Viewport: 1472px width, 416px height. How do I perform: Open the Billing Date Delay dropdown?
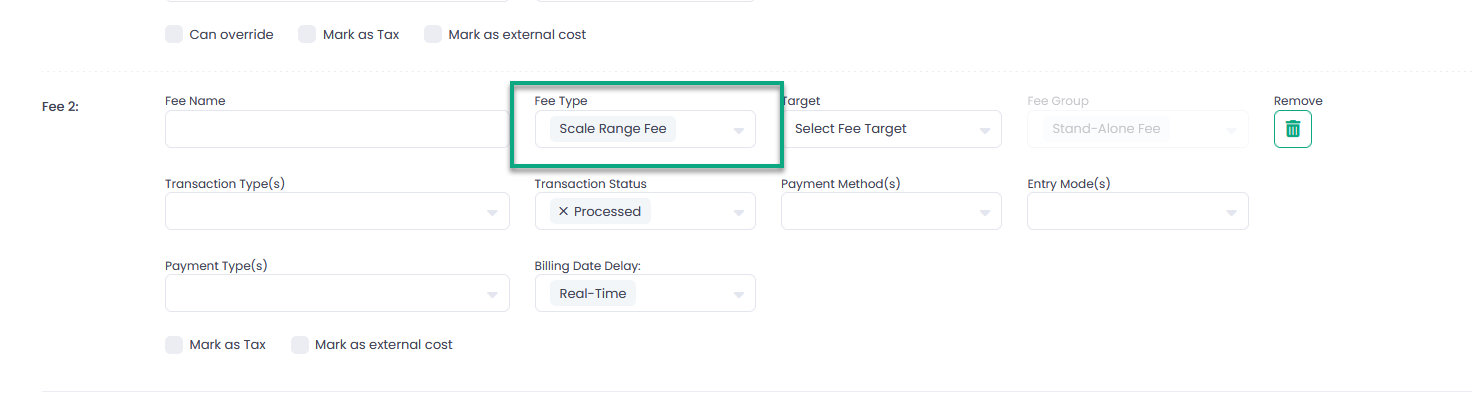coord(738,294)
